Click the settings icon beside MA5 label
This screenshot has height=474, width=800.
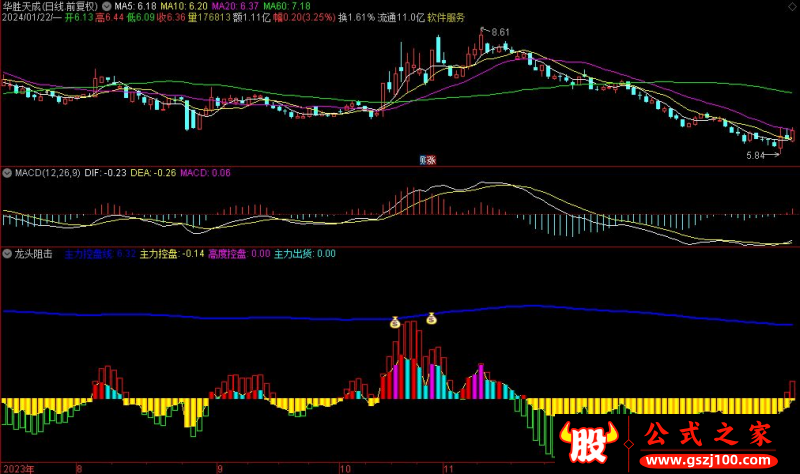pyautogui.click(x=108, y=6)
